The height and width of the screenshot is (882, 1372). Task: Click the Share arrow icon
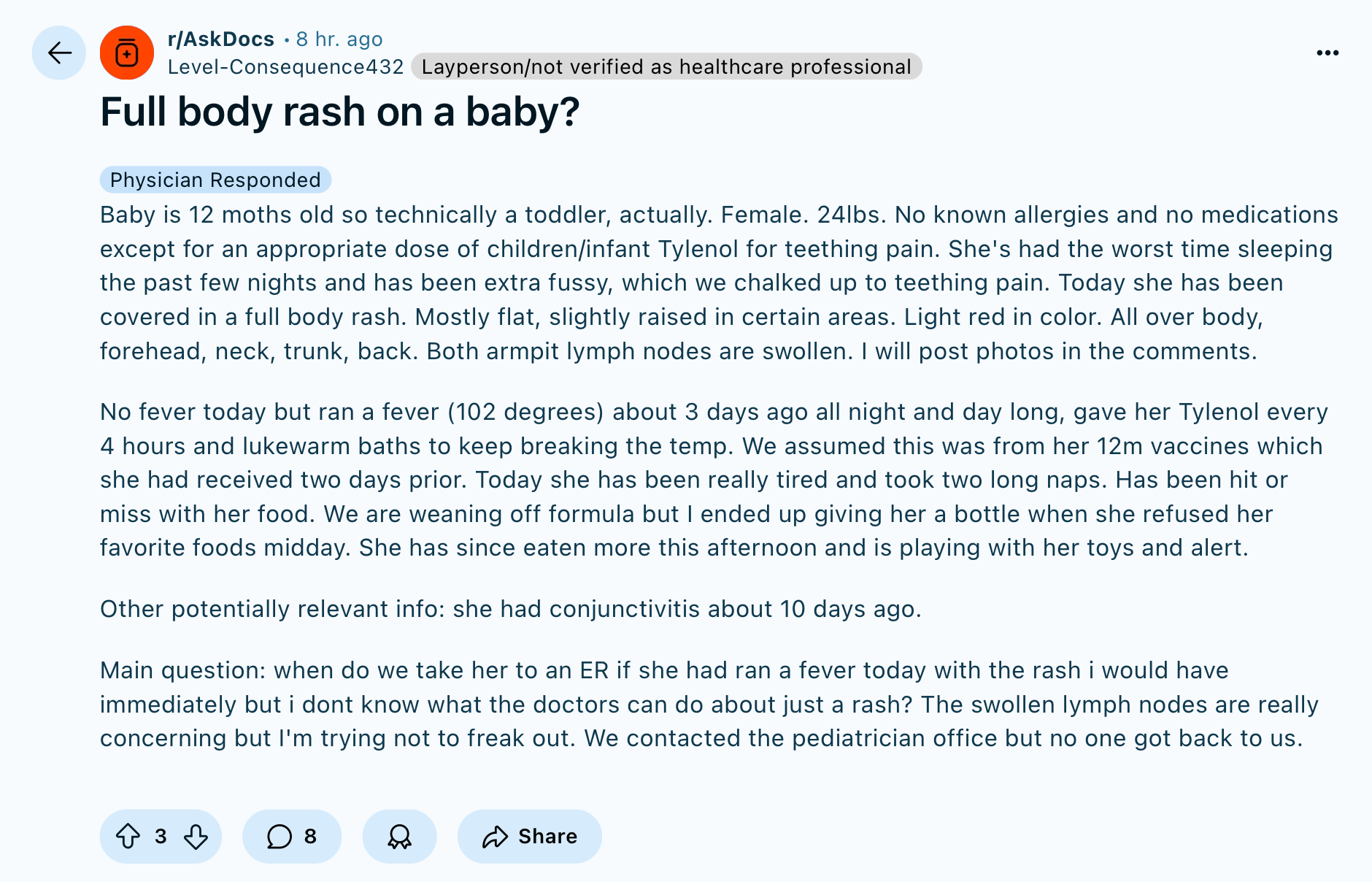[495, 837]
